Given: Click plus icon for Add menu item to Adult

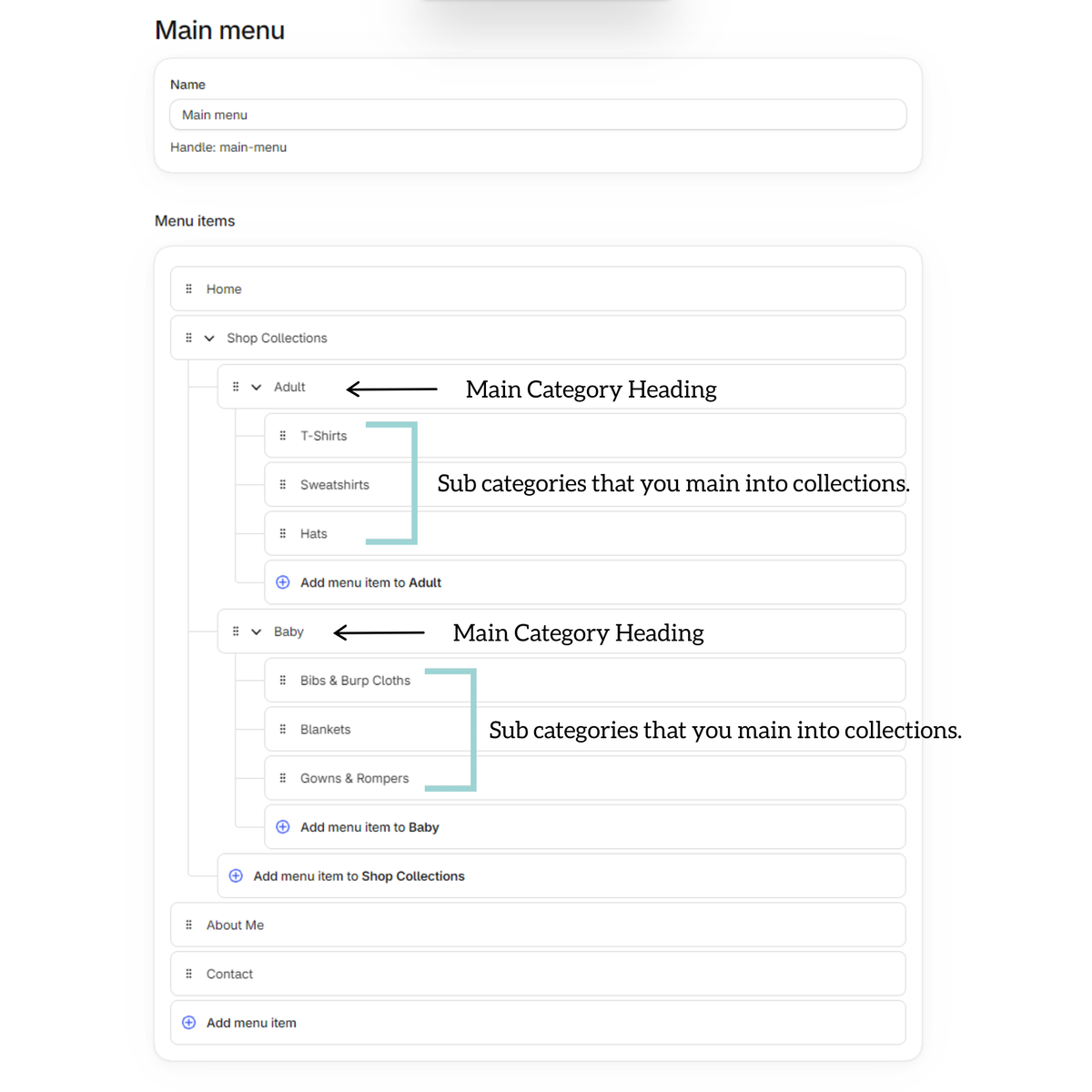Looking at the screenshot, I should click(283, 582).
